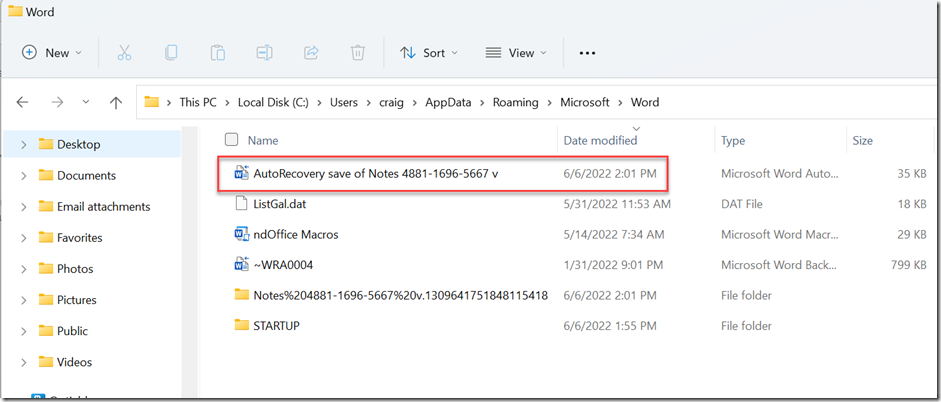The width and height of the screenshot is (941, 402).
Task: Click the ~WRA0004 Word icon
Action: pyautogui.click(x=241, y=265)
